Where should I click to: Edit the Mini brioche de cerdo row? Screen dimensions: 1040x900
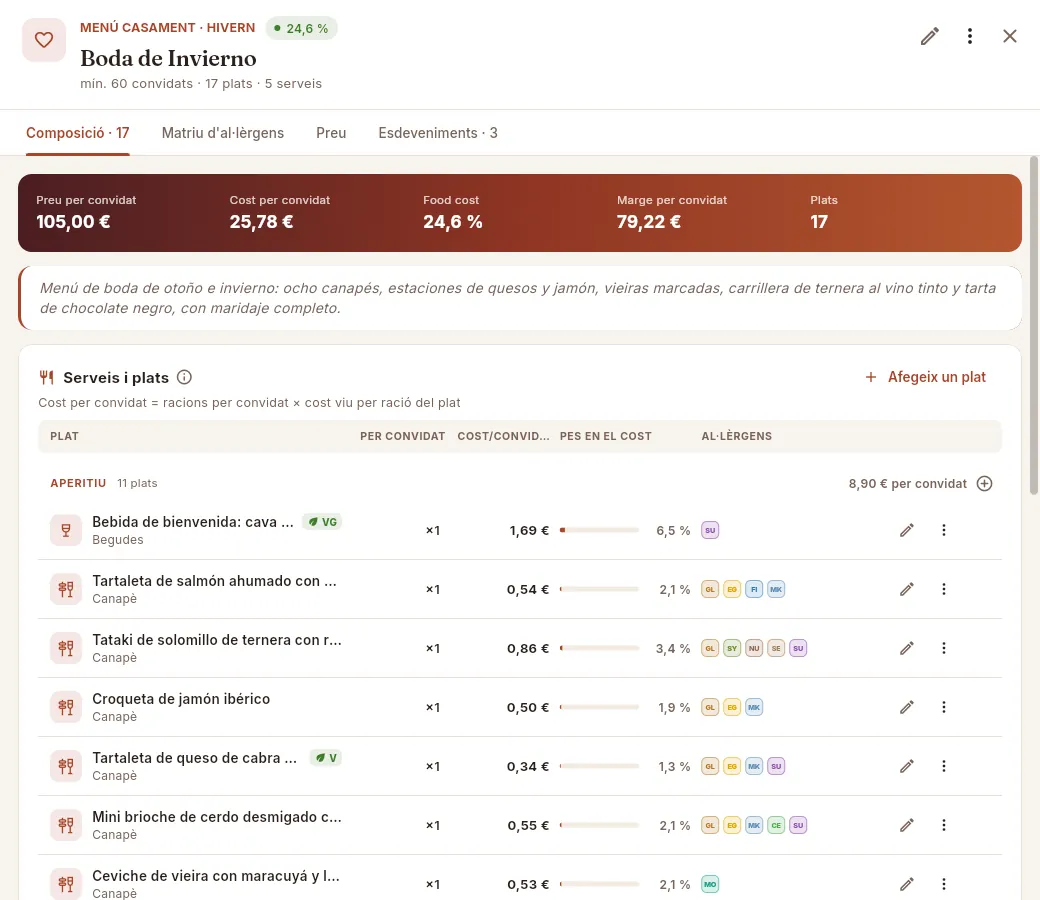coord(907,825)
